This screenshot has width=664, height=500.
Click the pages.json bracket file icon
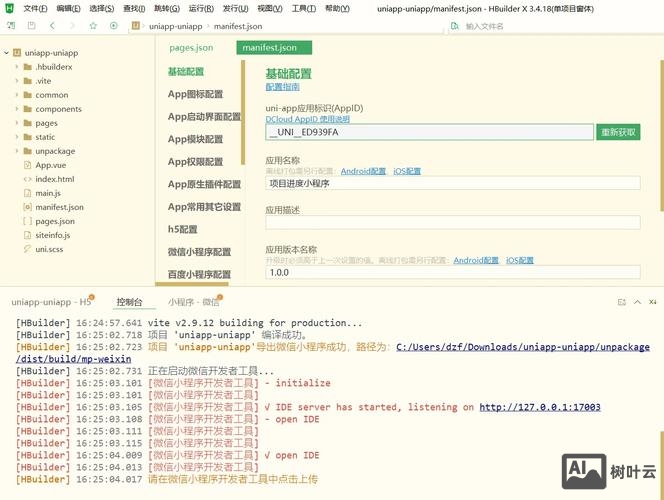pos(28,221)
